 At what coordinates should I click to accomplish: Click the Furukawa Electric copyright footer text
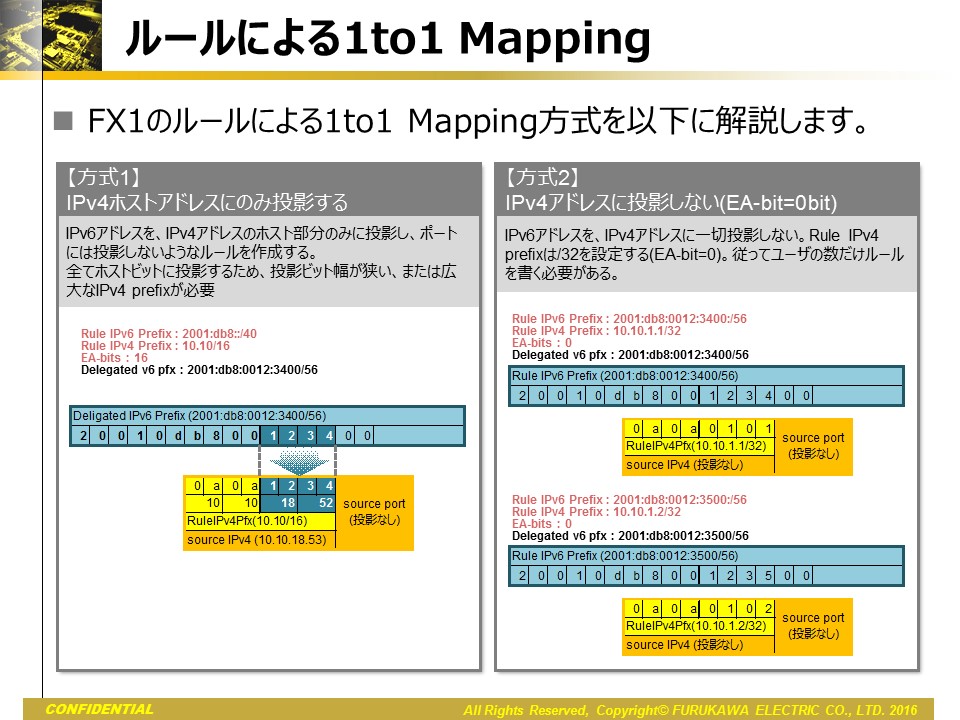pos(690,710)
